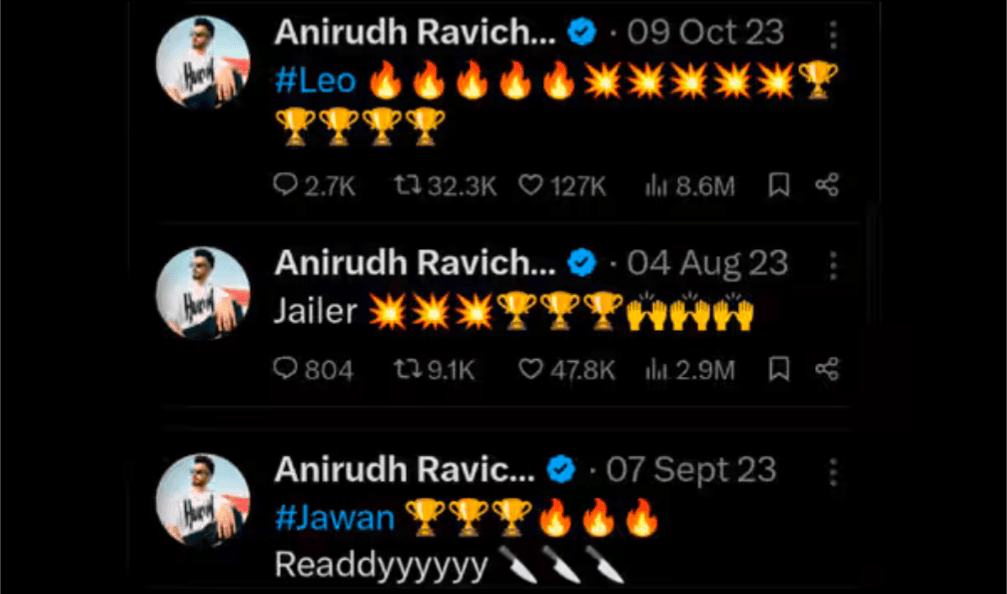The width and height of the screenshot is (1007, 594).
Task: Open more options on the 07 Sept 23 tweet
Action: pos(833,472)
